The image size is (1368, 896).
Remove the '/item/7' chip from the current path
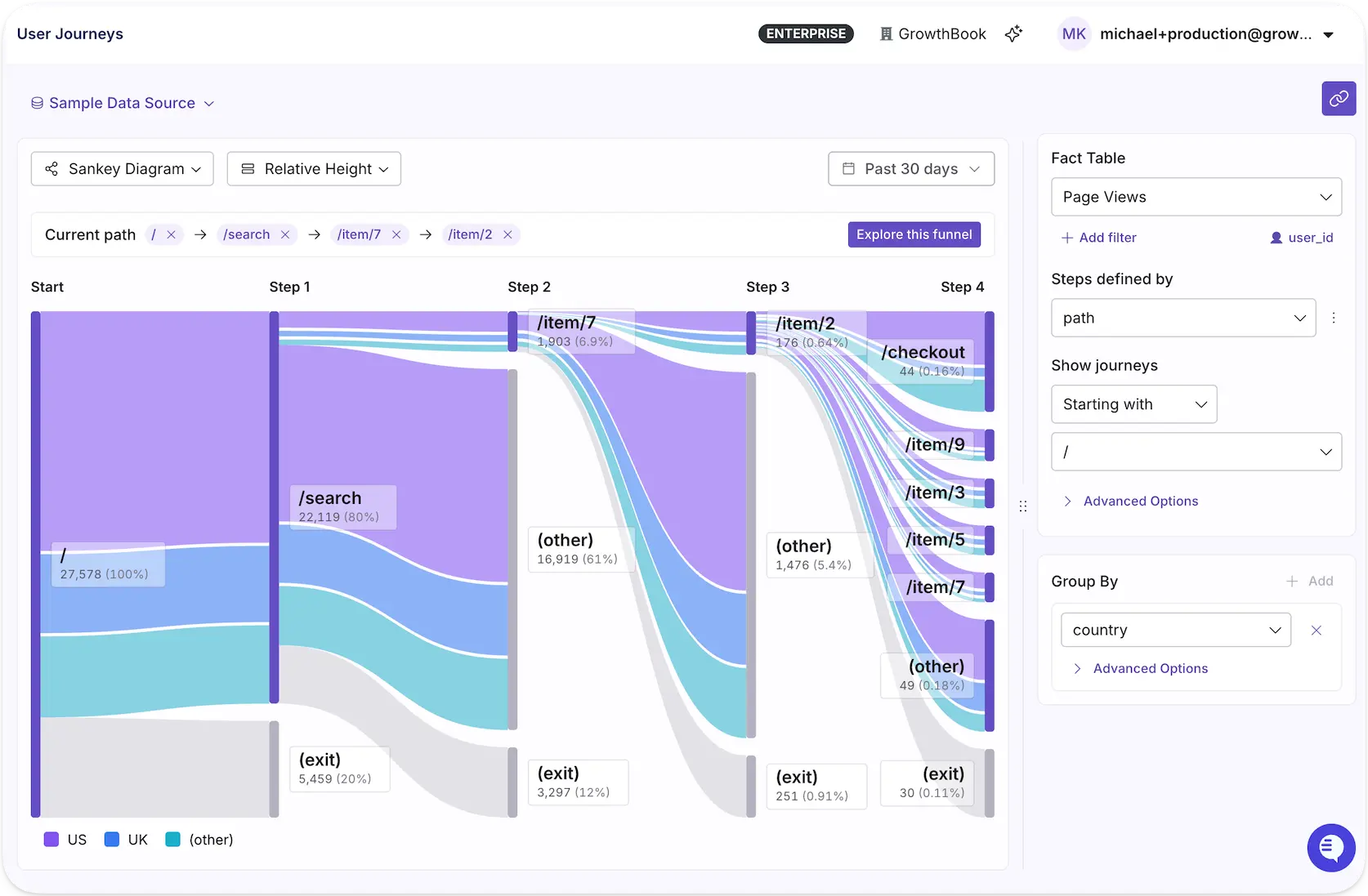pyautogui.click(x=396, y=234)
